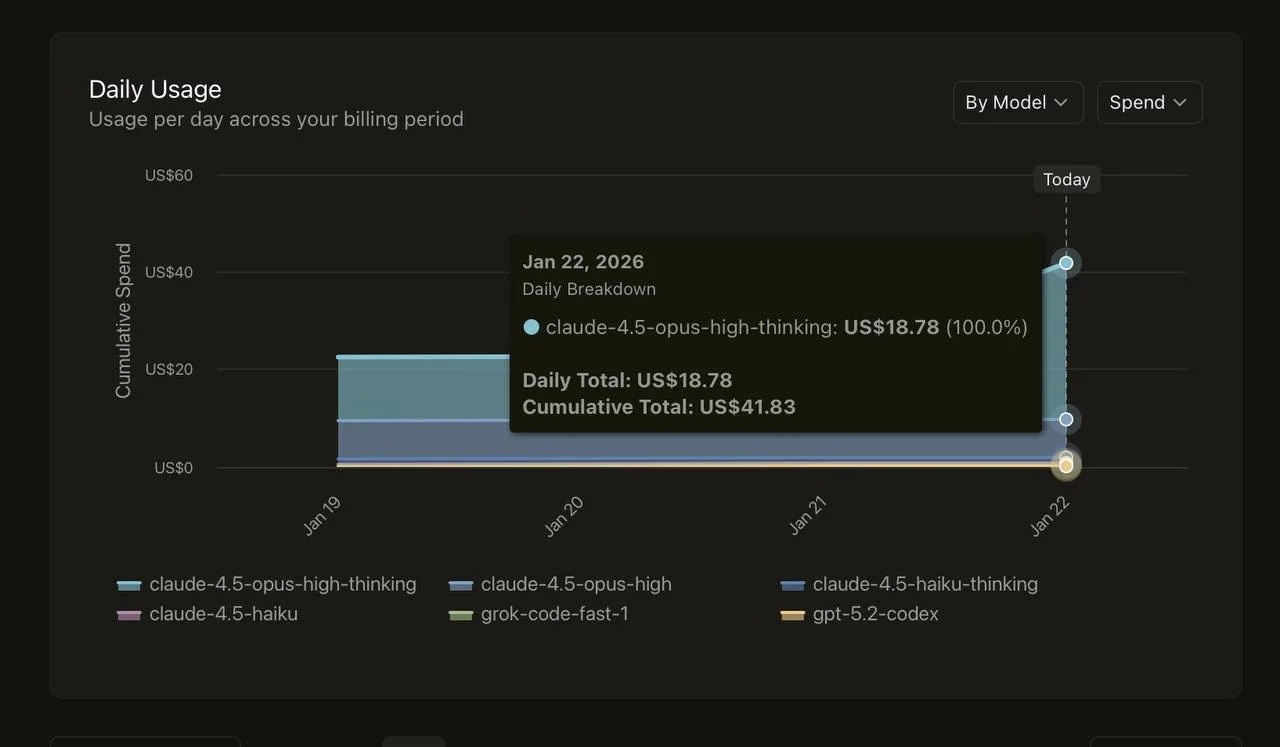Select the Jan 21 axis label

(x=808, y=516)
